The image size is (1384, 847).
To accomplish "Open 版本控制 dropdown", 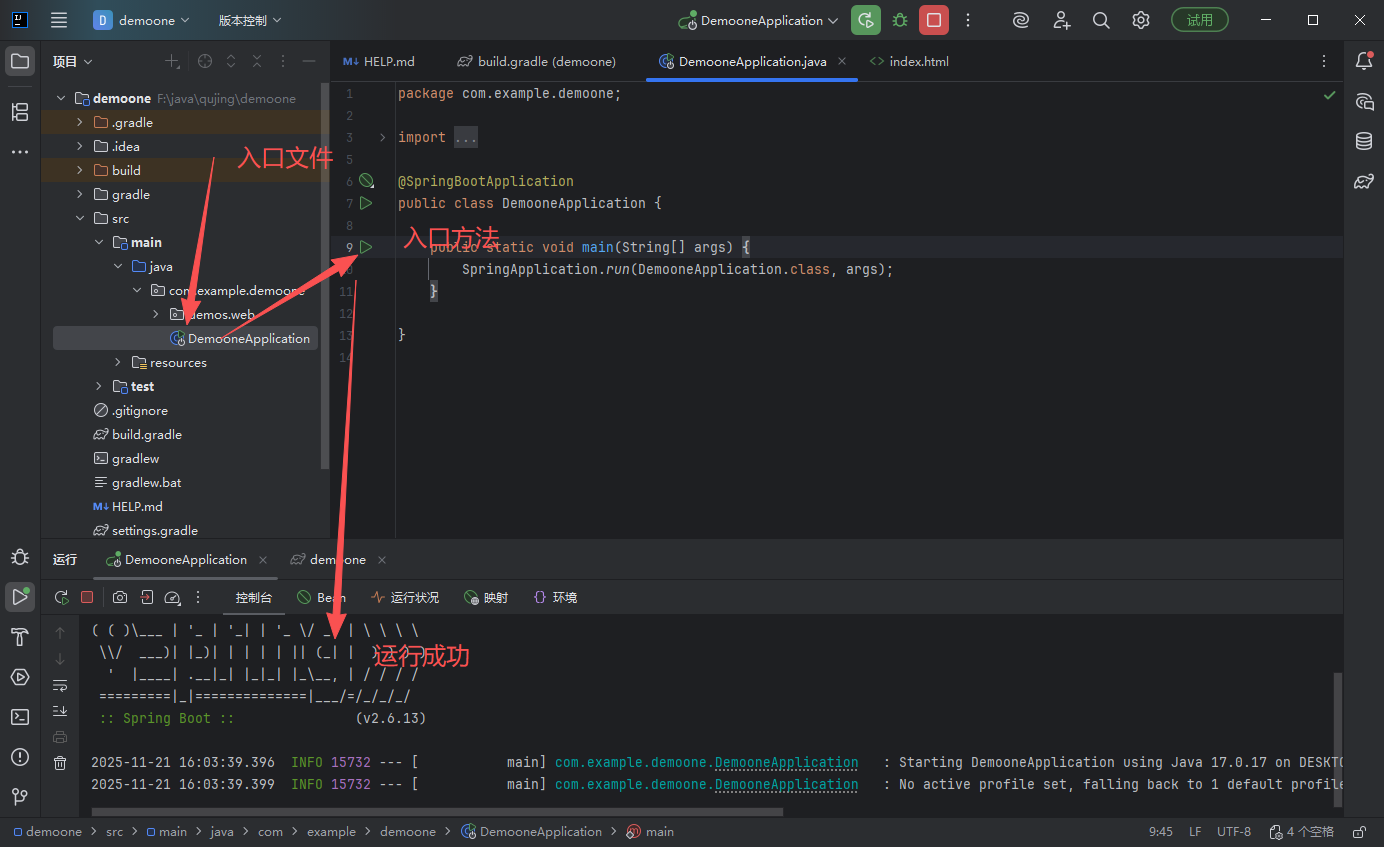I will tap(250, 20).
